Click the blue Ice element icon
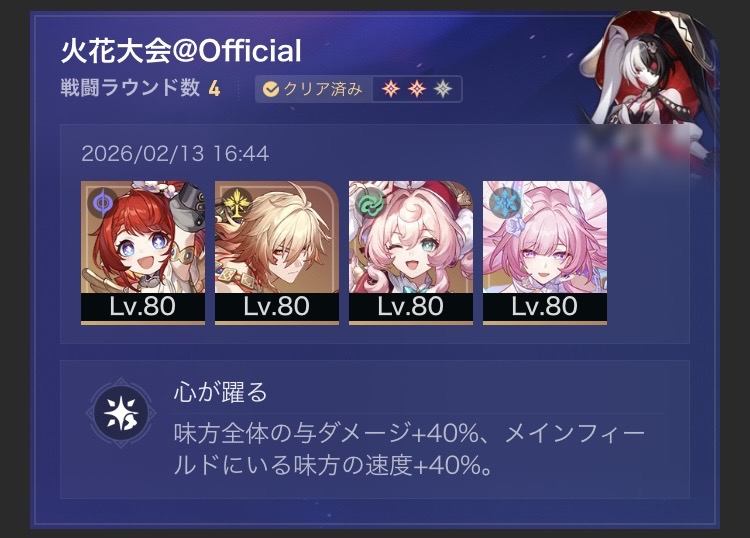The image size is (750, 538). click(505, 202)
